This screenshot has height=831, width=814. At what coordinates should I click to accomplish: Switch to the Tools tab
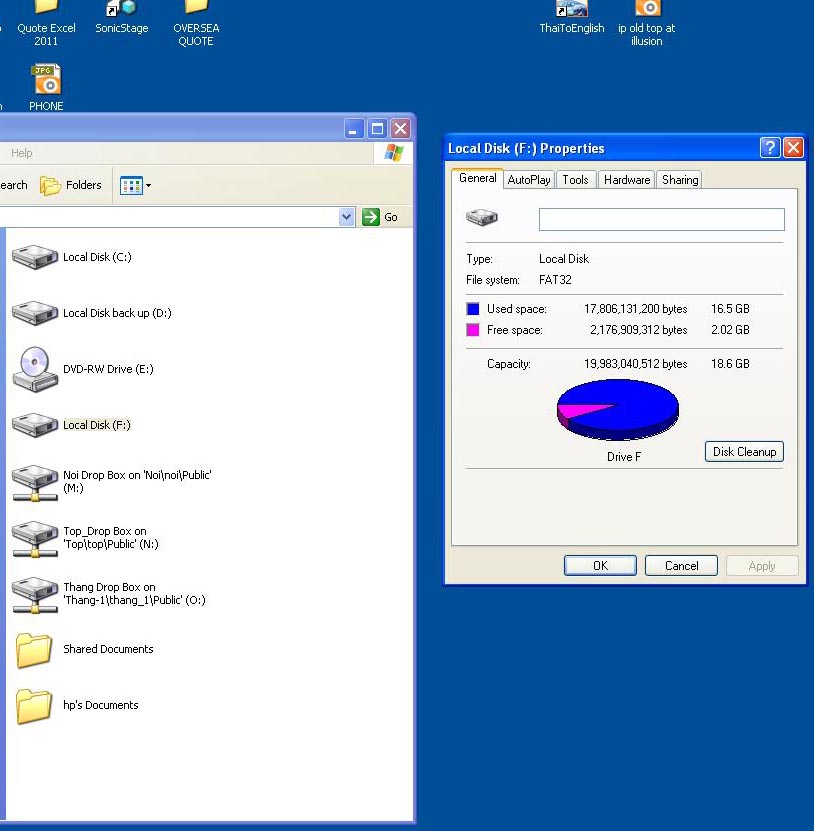[x=575, y=180]
